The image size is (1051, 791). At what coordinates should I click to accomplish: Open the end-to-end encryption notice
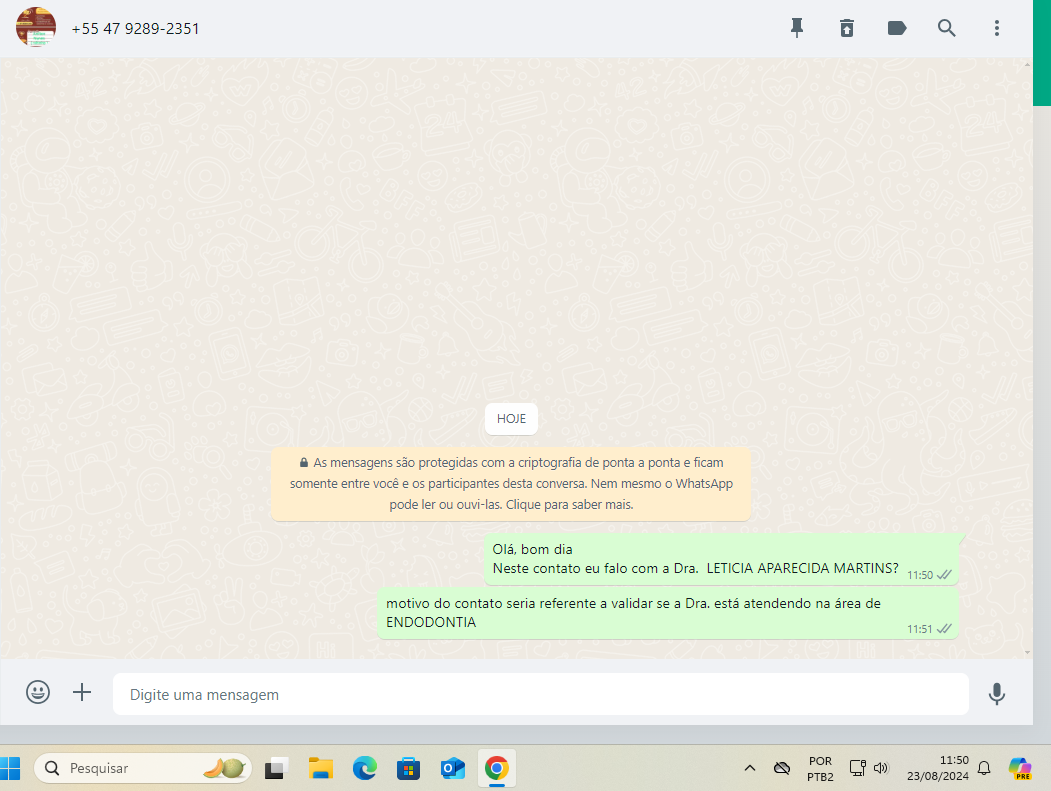point(511,483)
